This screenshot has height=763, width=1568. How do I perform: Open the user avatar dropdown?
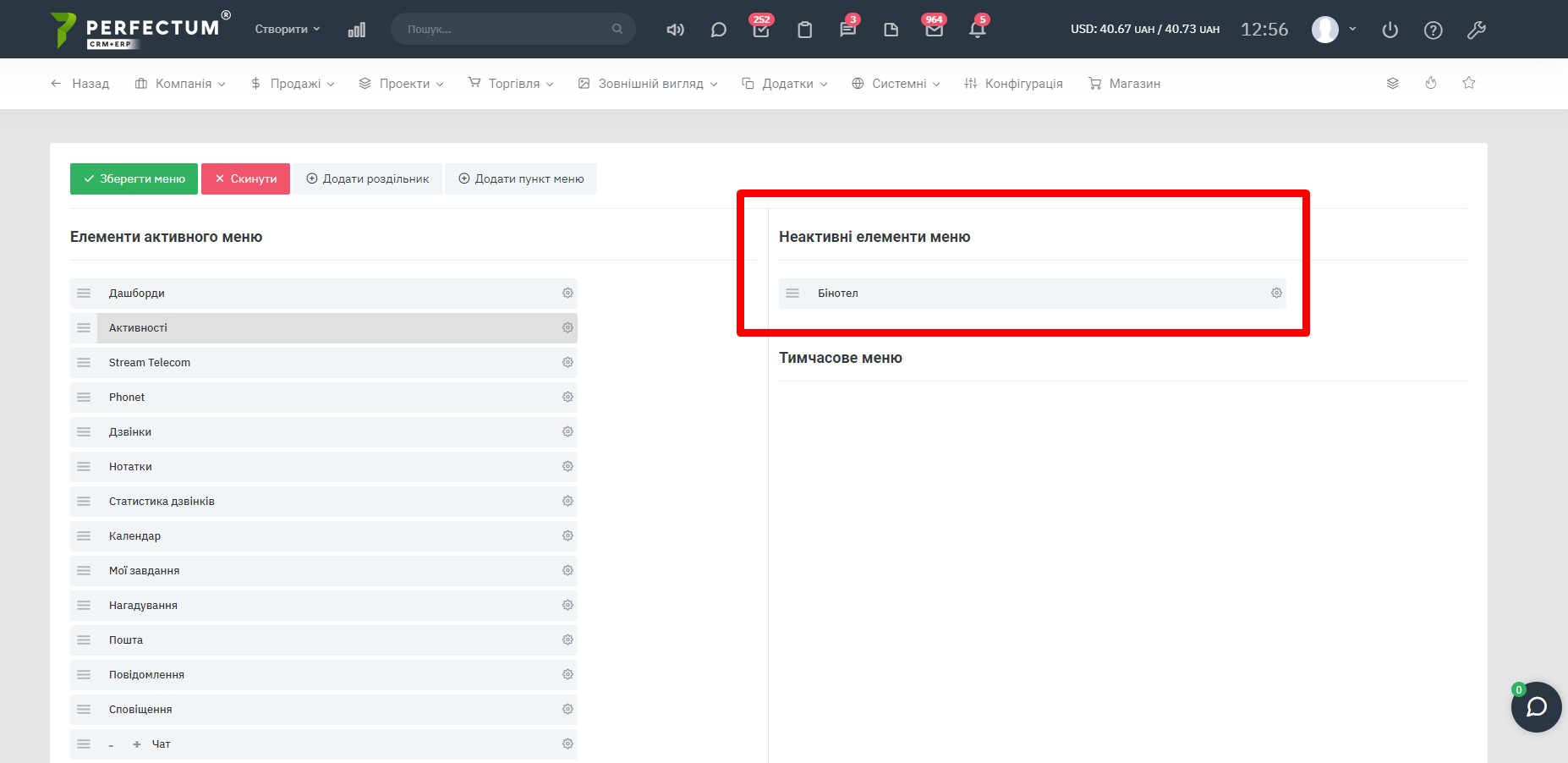point(1334,30)
